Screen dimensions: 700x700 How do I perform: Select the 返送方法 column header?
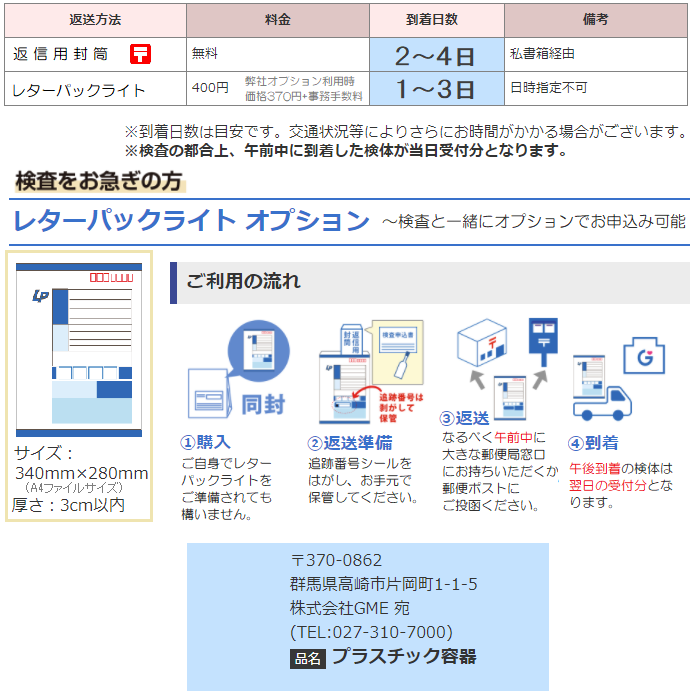95,19
